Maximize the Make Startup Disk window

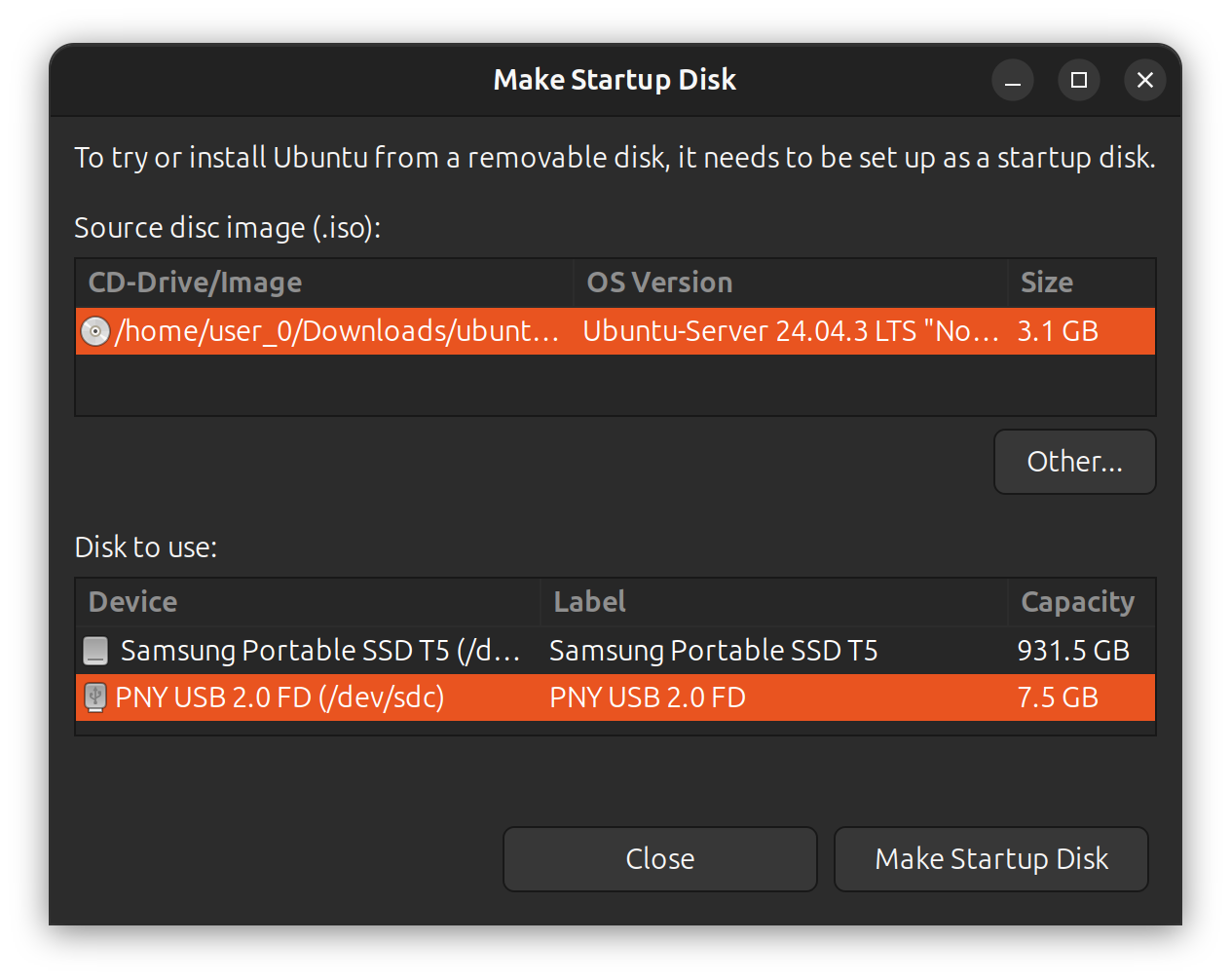1079,80
